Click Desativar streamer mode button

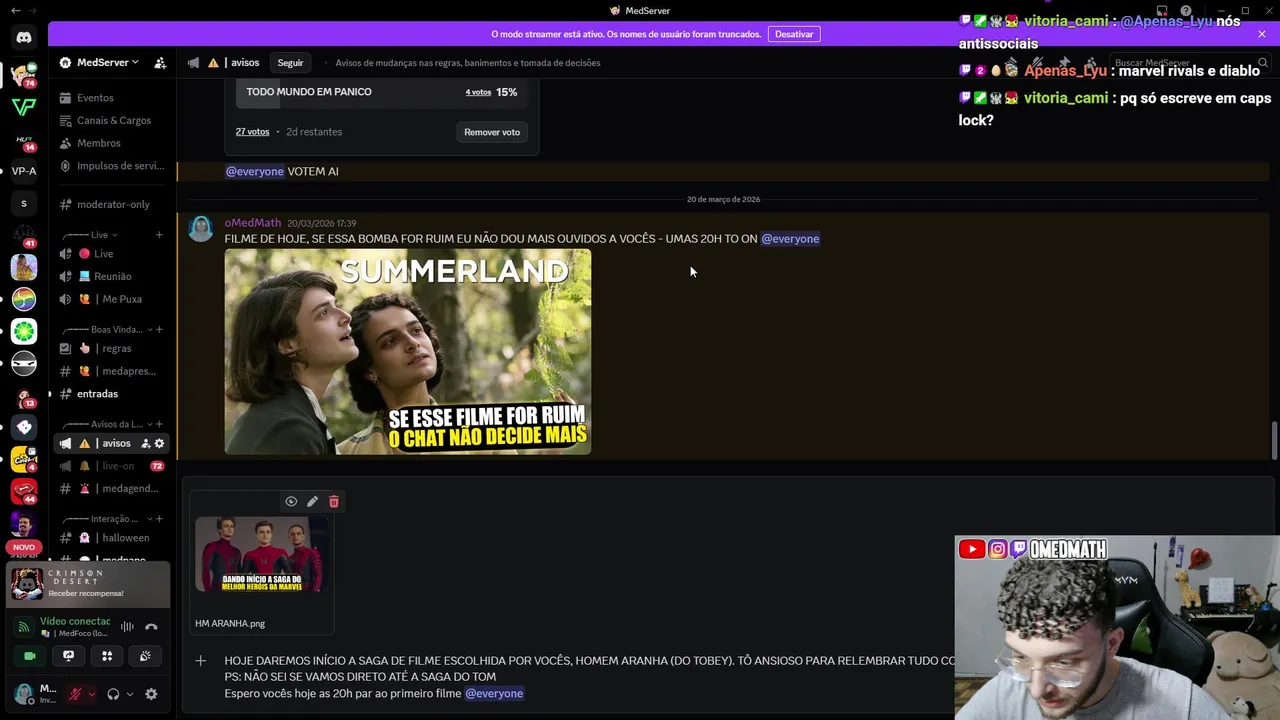[x=794, y=34]
